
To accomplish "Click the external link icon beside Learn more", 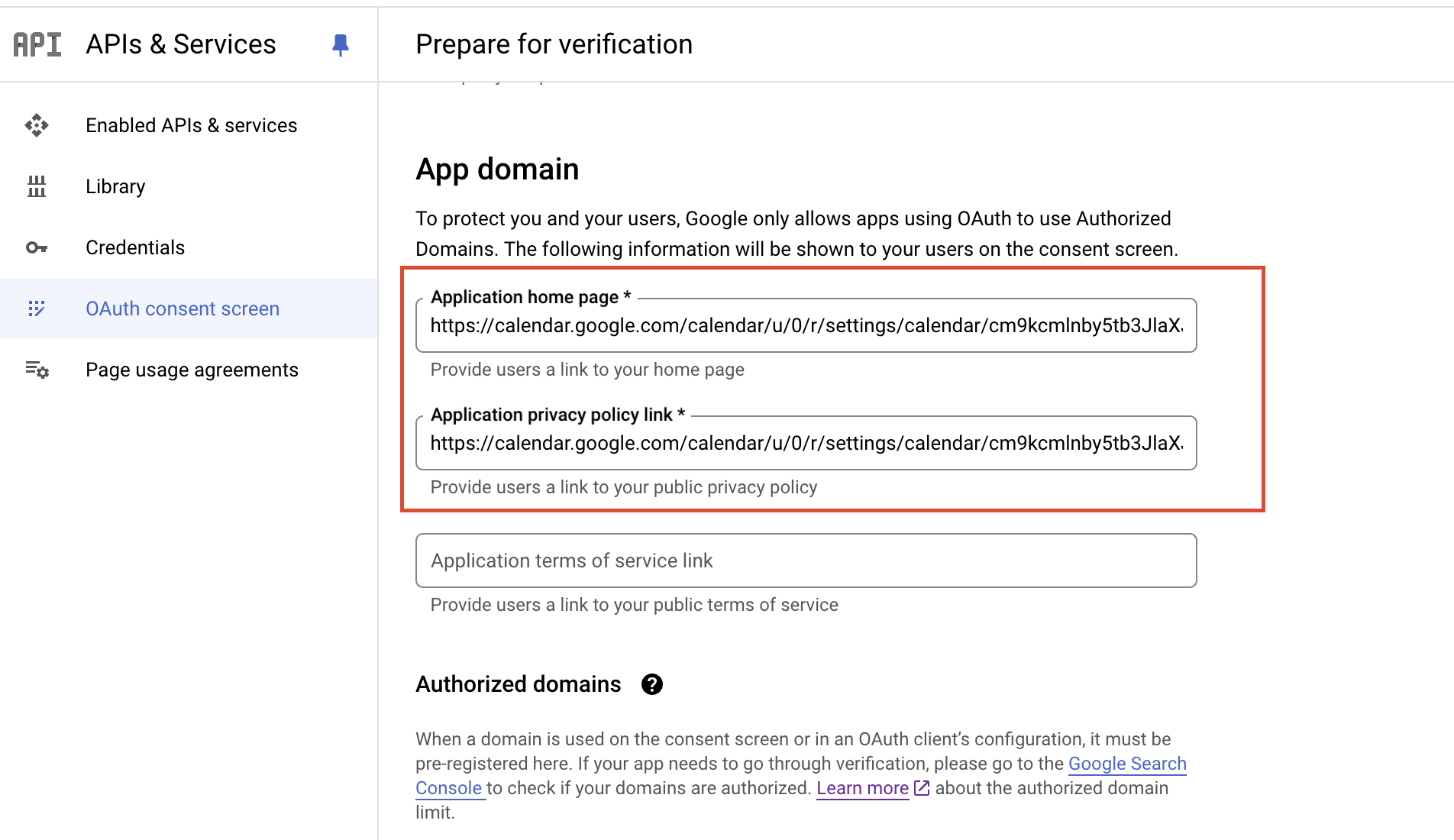I will 922,787.
